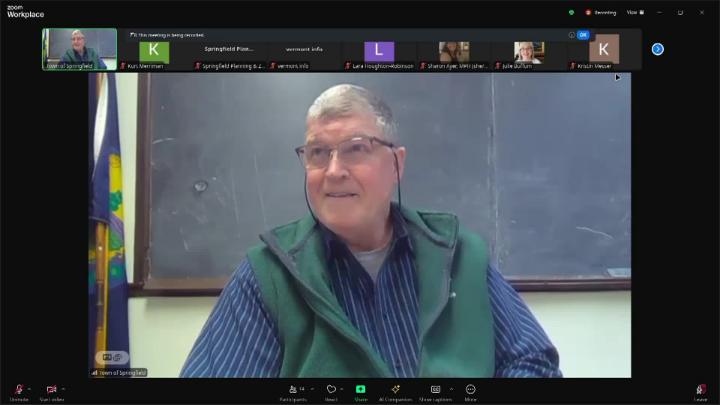Start sharing screen with Share button

point(360,390)
